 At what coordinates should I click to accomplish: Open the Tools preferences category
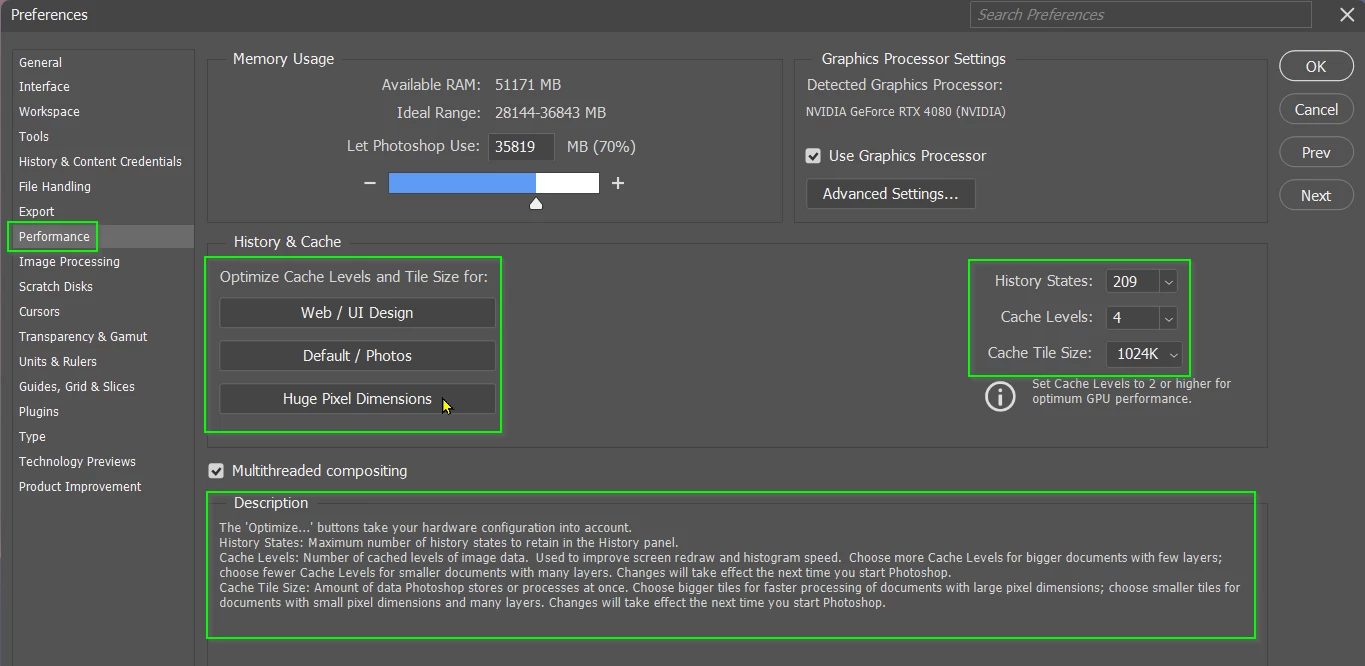pos(34,137)
